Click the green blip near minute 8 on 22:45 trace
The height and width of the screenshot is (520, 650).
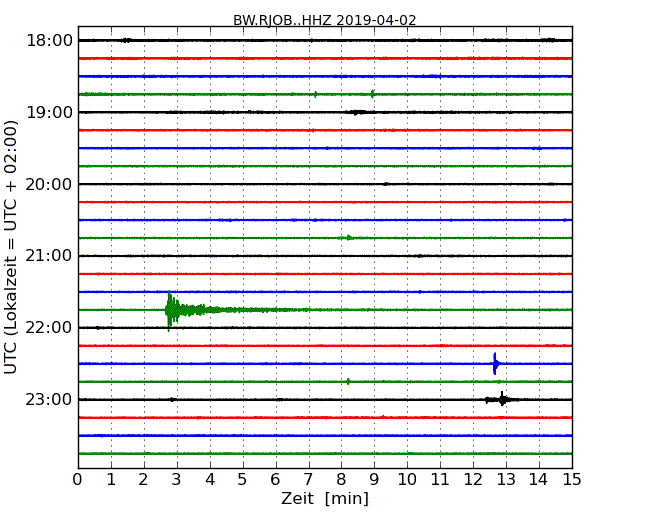pos(348,381)
